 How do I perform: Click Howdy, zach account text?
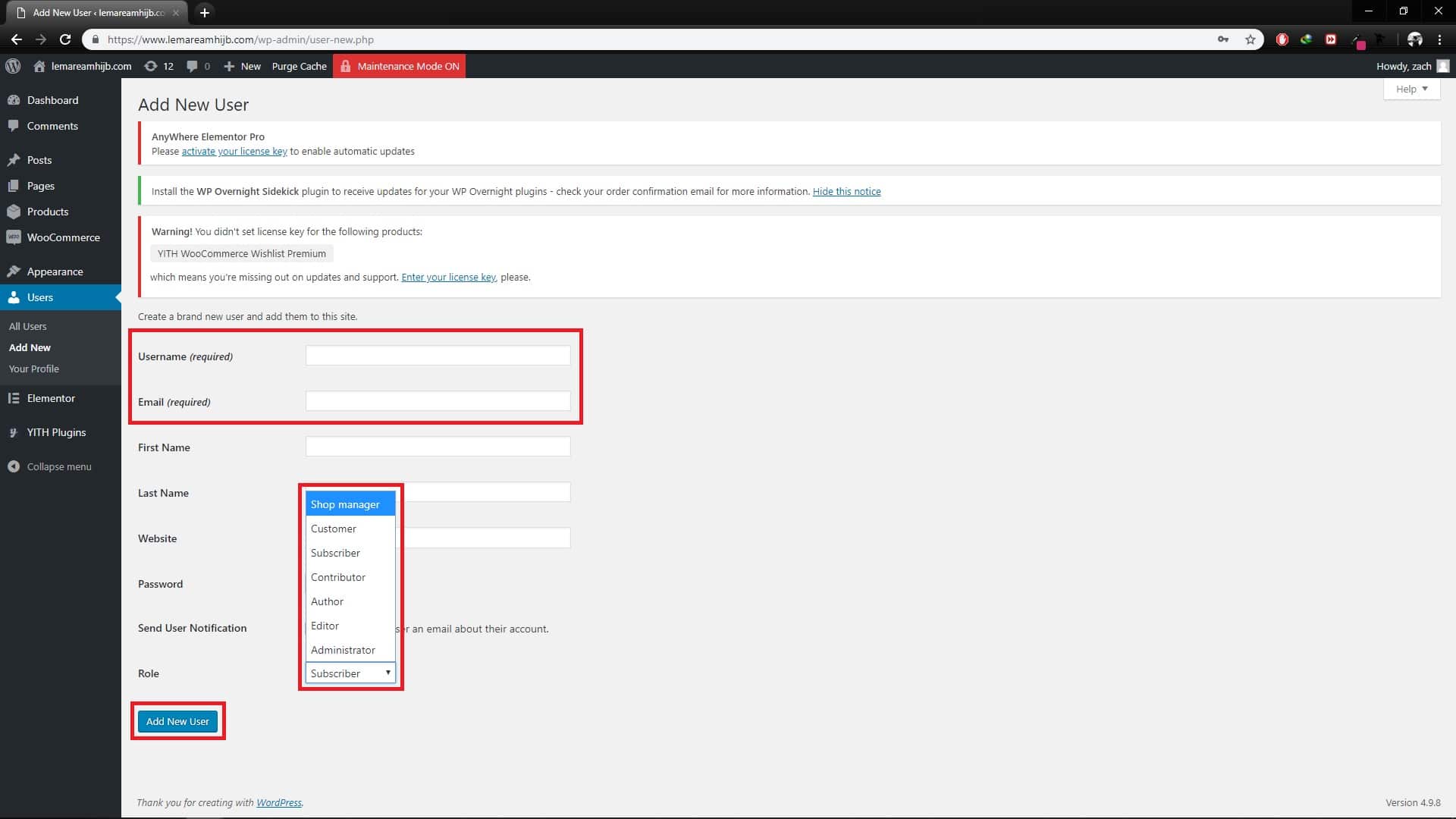pyautogui.click(x=1404, y=66)
